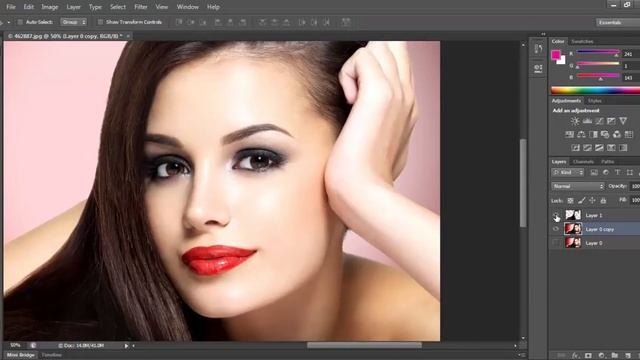Click the Auto-Align Layers icon in options bar
This screenshot has width=640, height=360.
coord(346,22)
